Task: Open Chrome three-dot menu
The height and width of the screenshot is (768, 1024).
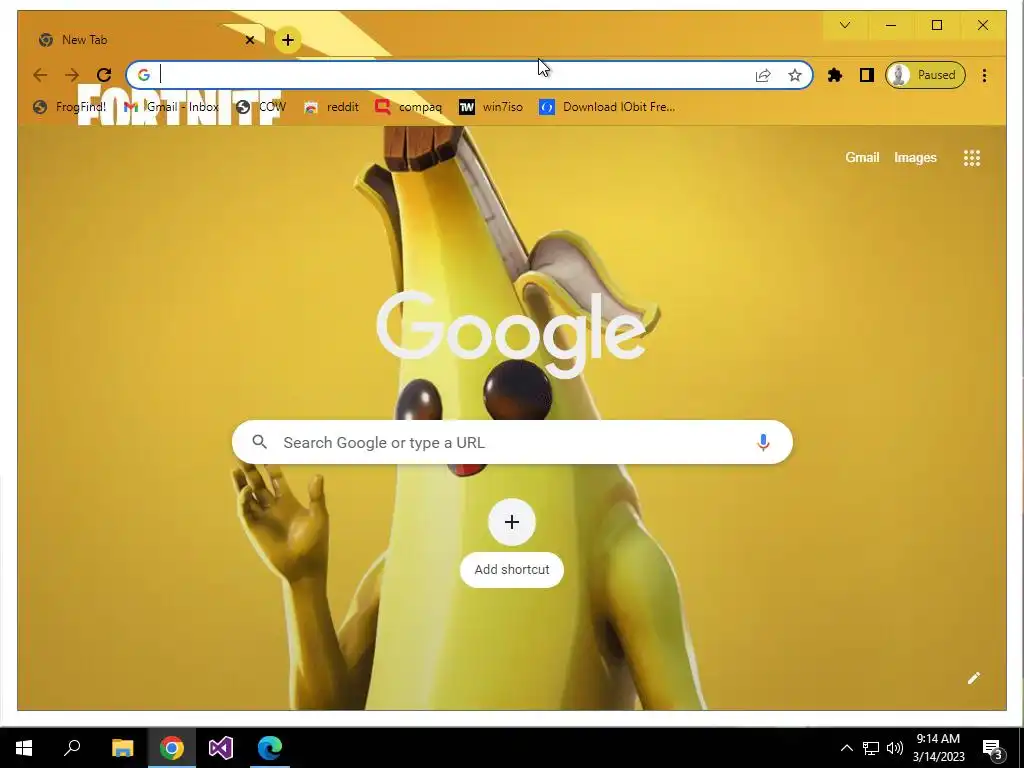Action: coord(984,75)
